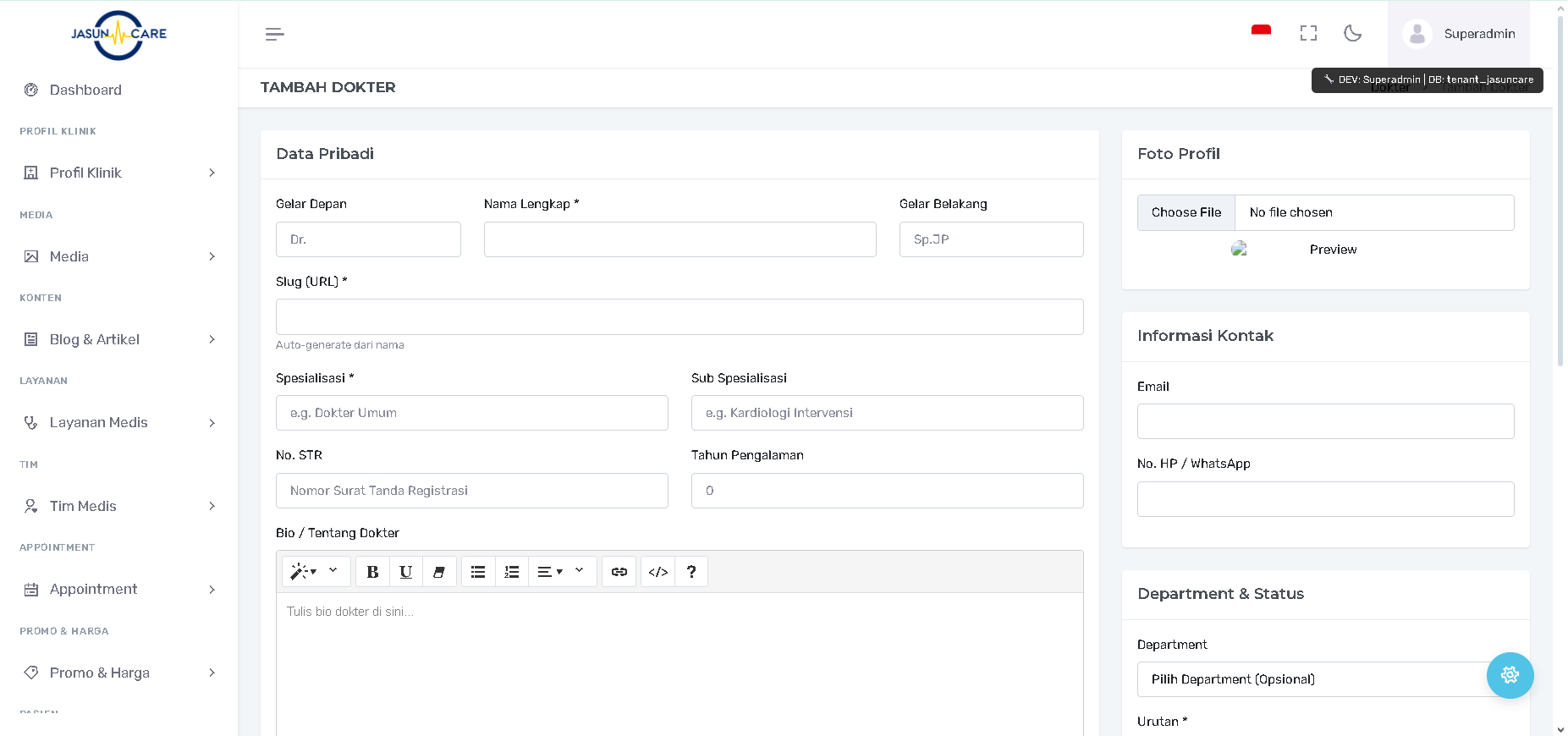Click the insert link icon
The width and height of the screenshot is (1568, 736).
coord(619,572)
